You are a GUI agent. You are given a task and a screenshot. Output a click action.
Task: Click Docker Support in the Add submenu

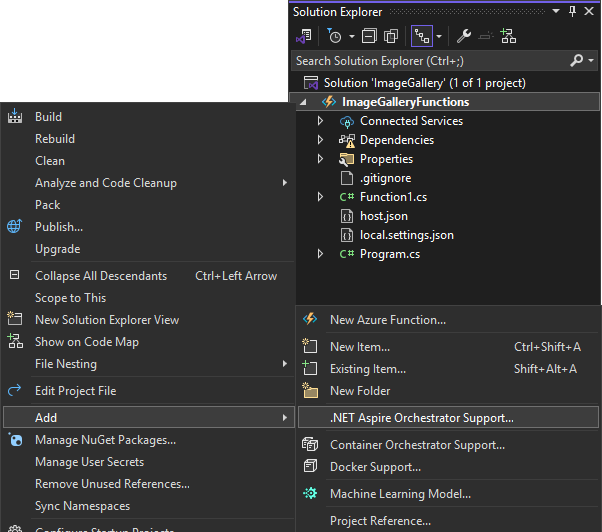tap(375, 467)
